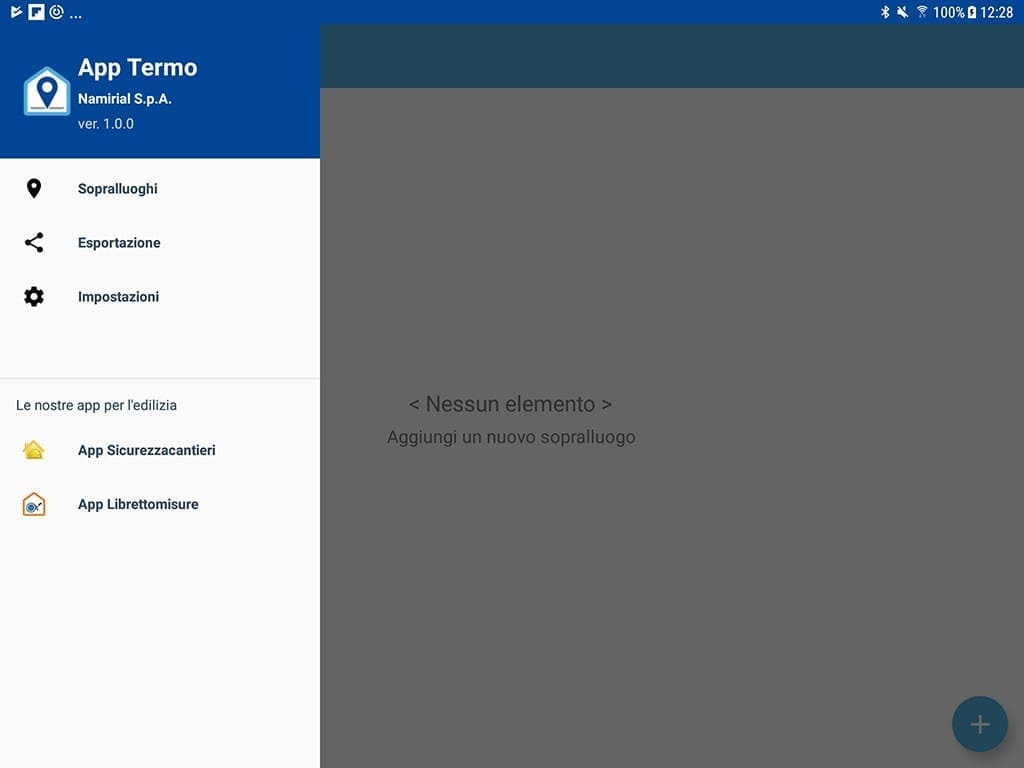Tap the Bluetooth icon in the status bar
This screenshot has width=1024, height=768.
[x=885, y=12]
